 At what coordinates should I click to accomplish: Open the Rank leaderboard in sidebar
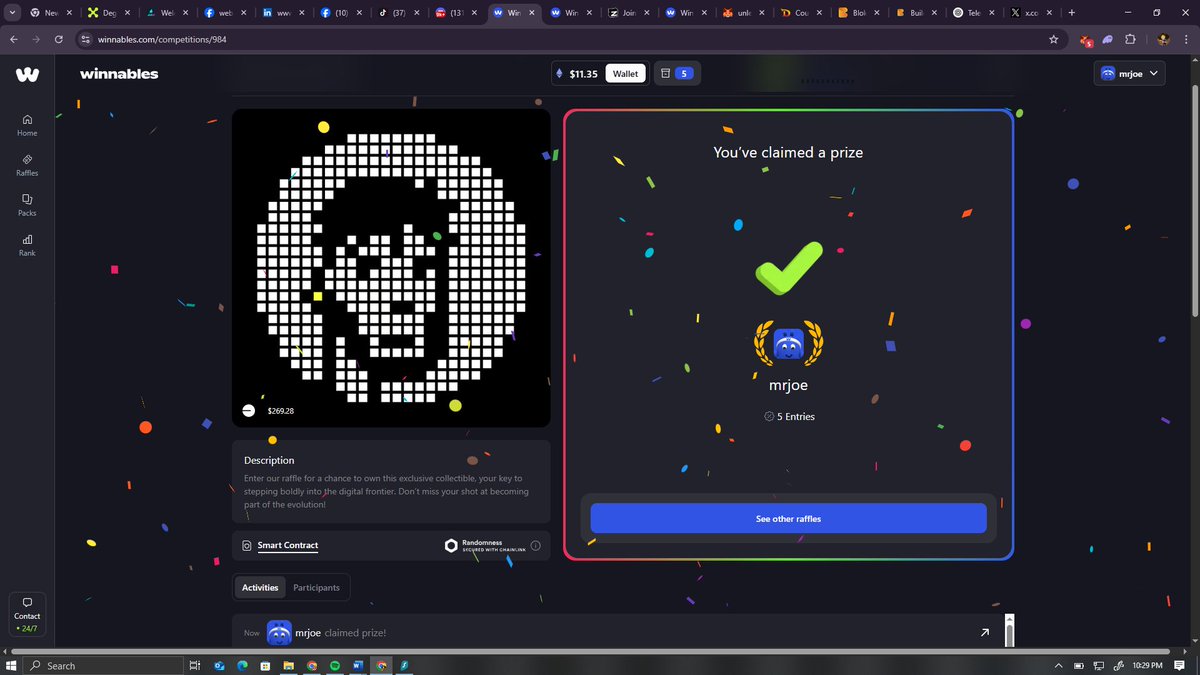[x=27, y=245]
